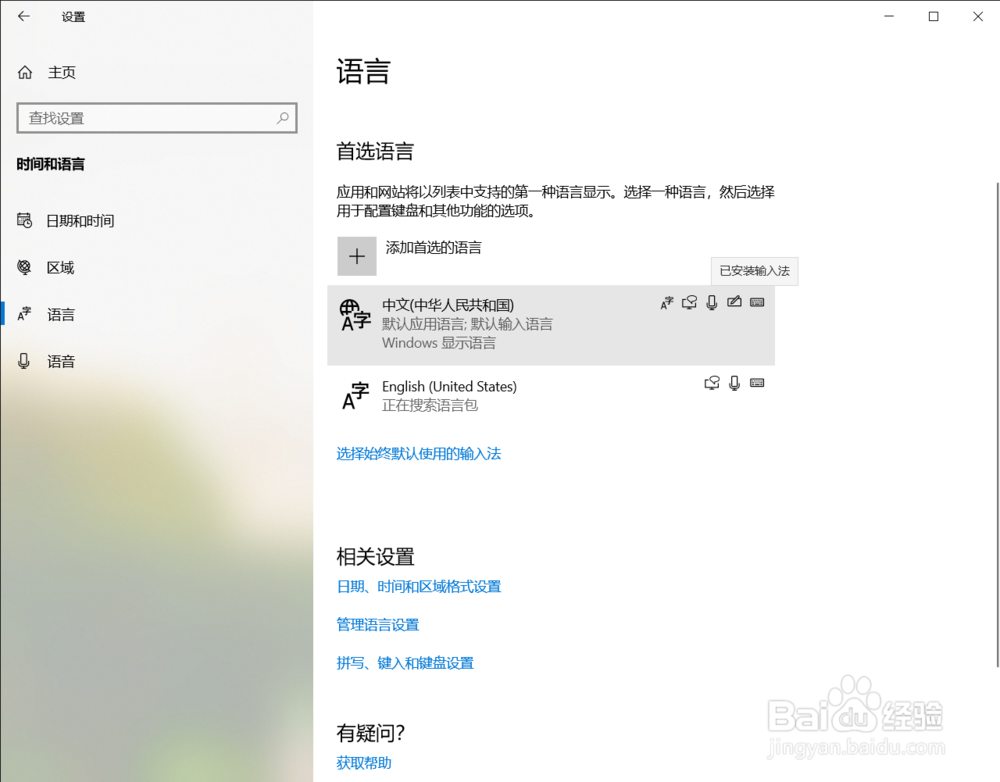Open the 主页 home icon
This screenshot has width=1000, height=782.
[24, 72]
